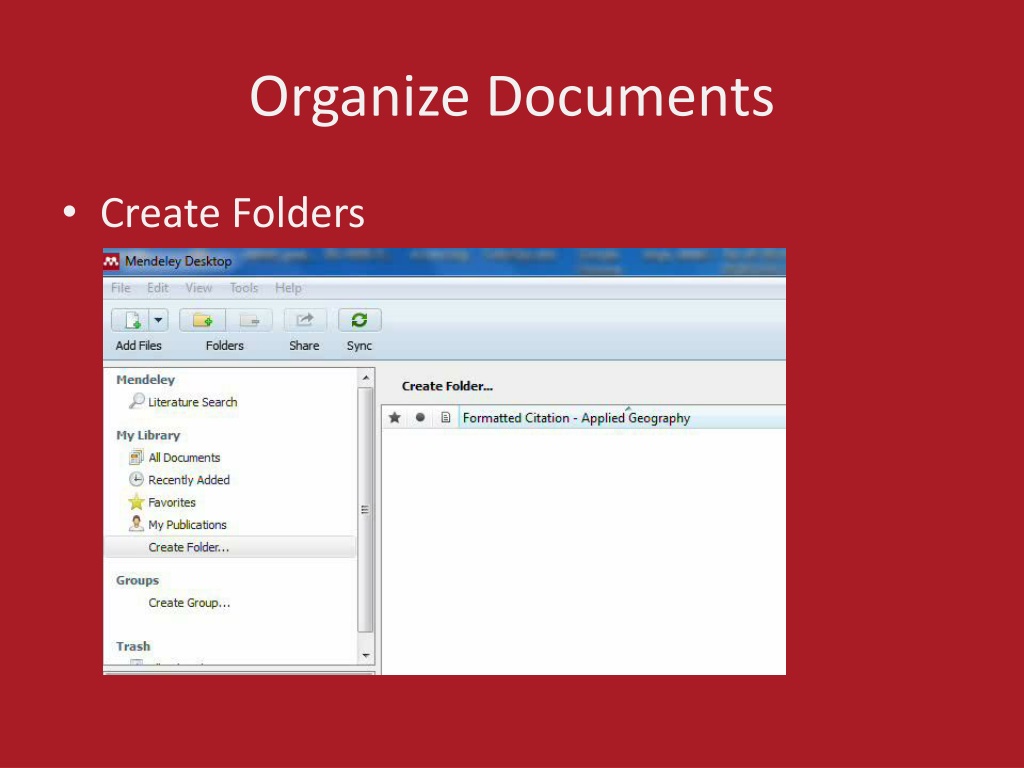Open the File menu
Screen dimensions: 1024x768
tap(121, 288)
